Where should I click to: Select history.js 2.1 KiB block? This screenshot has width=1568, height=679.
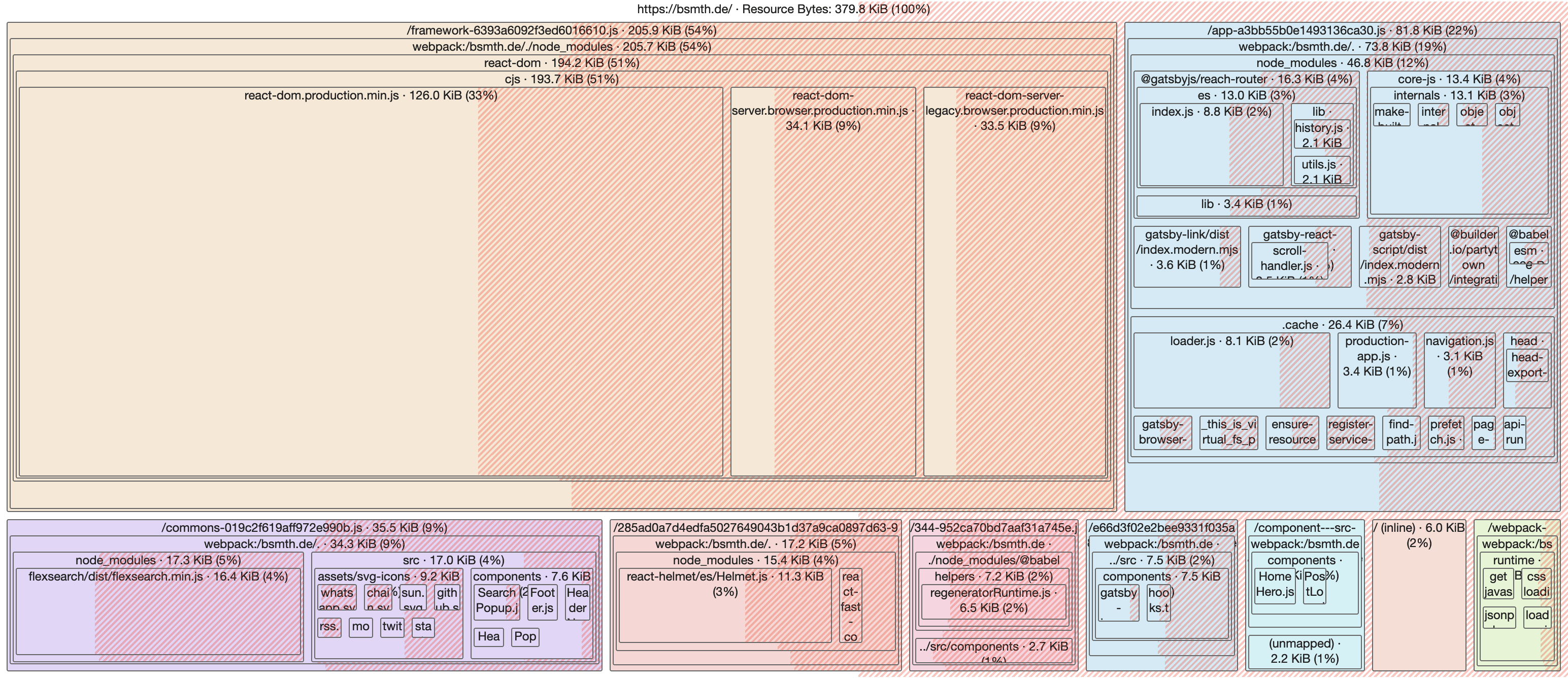point(1321,134)
